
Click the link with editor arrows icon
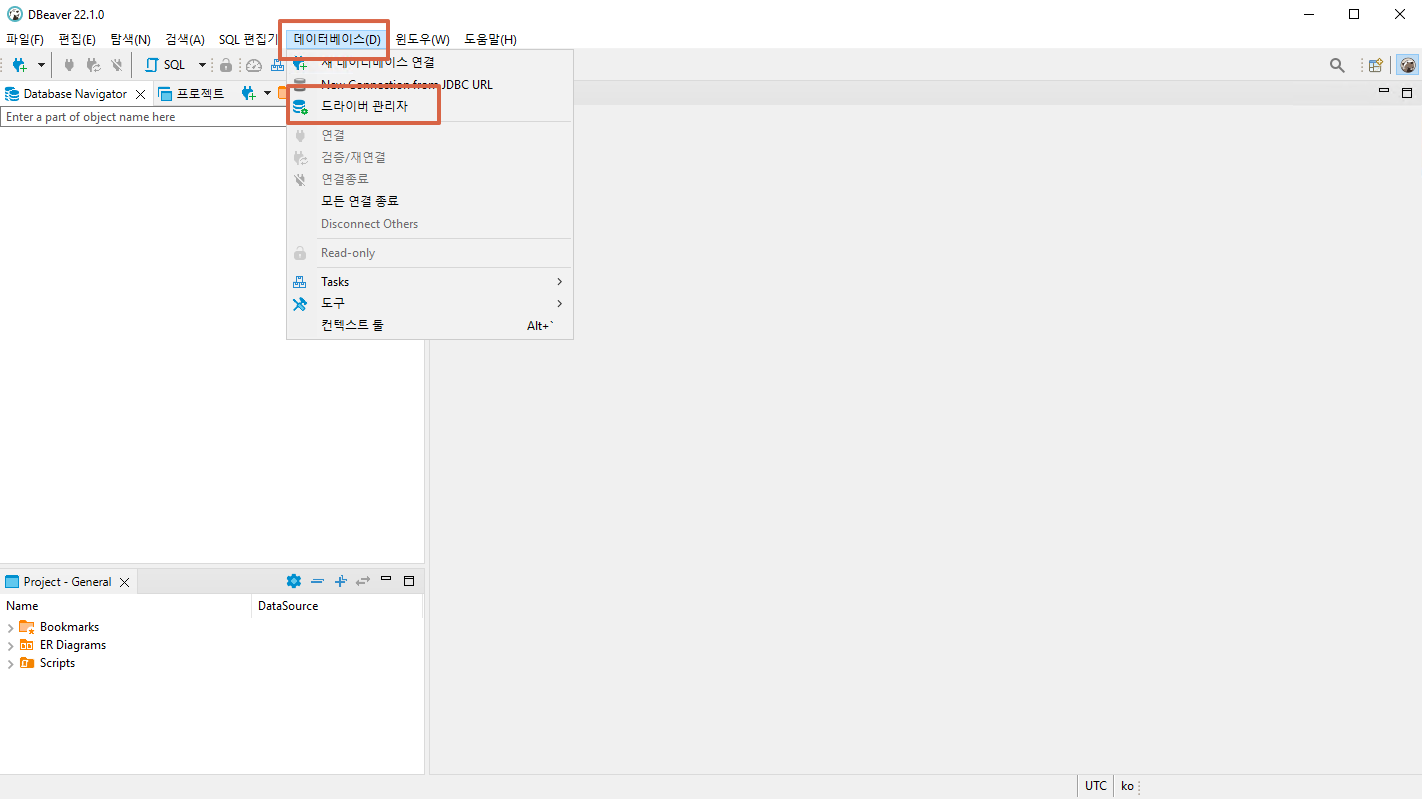(363, 581)
